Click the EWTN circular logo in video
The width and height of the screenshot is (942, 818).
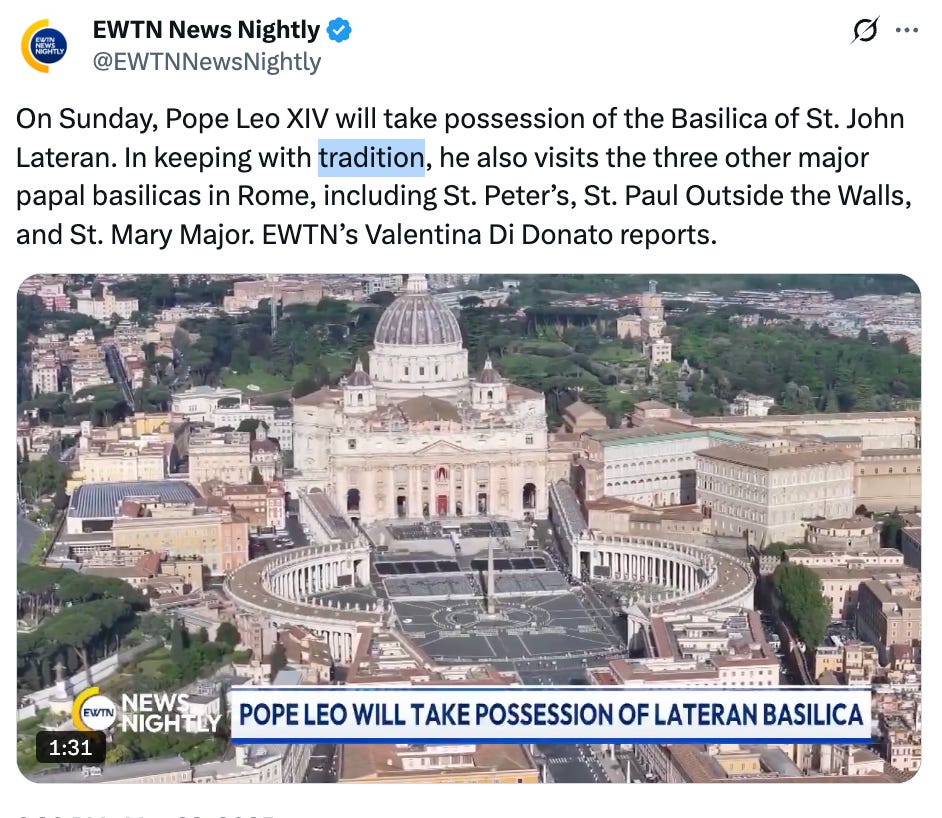[97, 713]
